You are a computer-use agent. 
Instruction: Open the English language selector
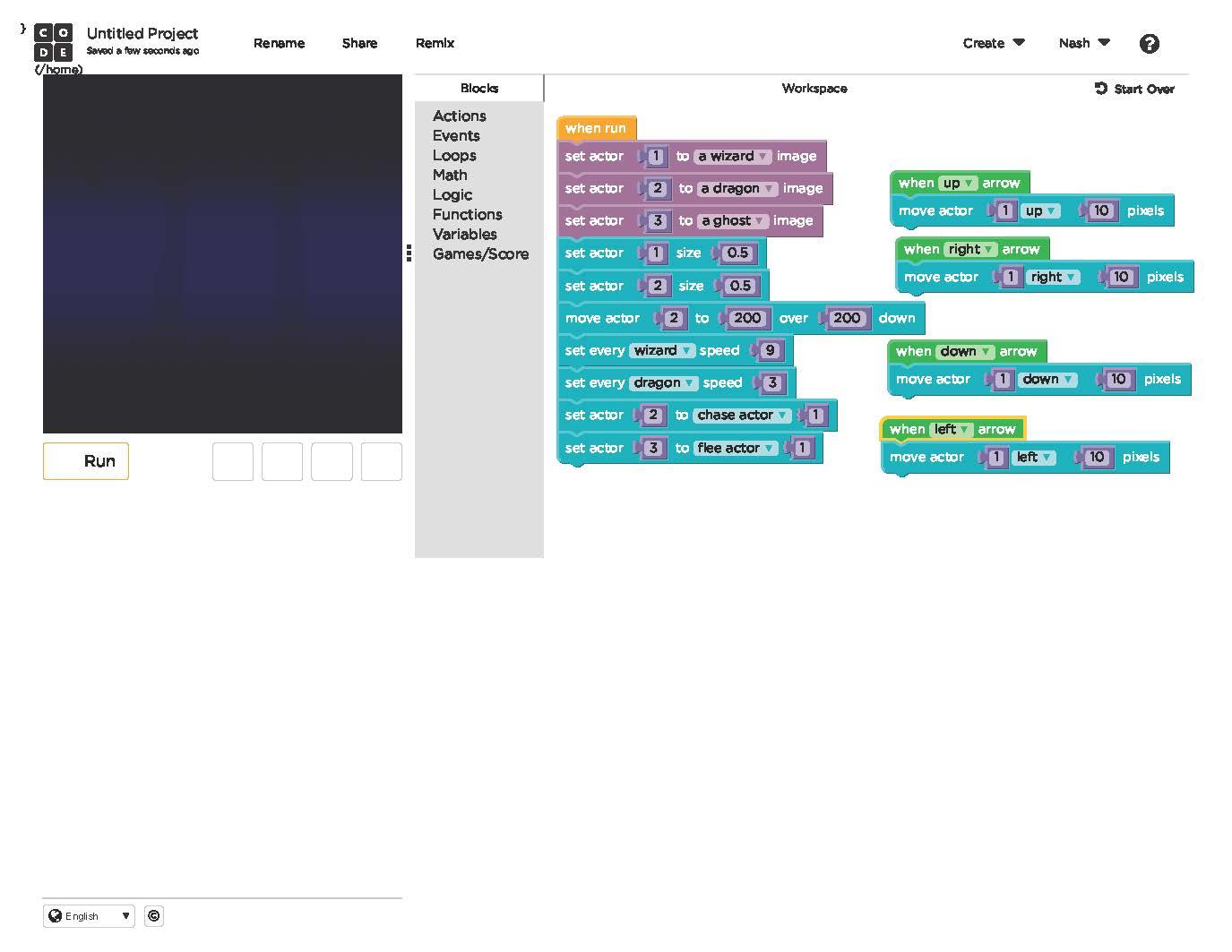click(x=89, y=916)
